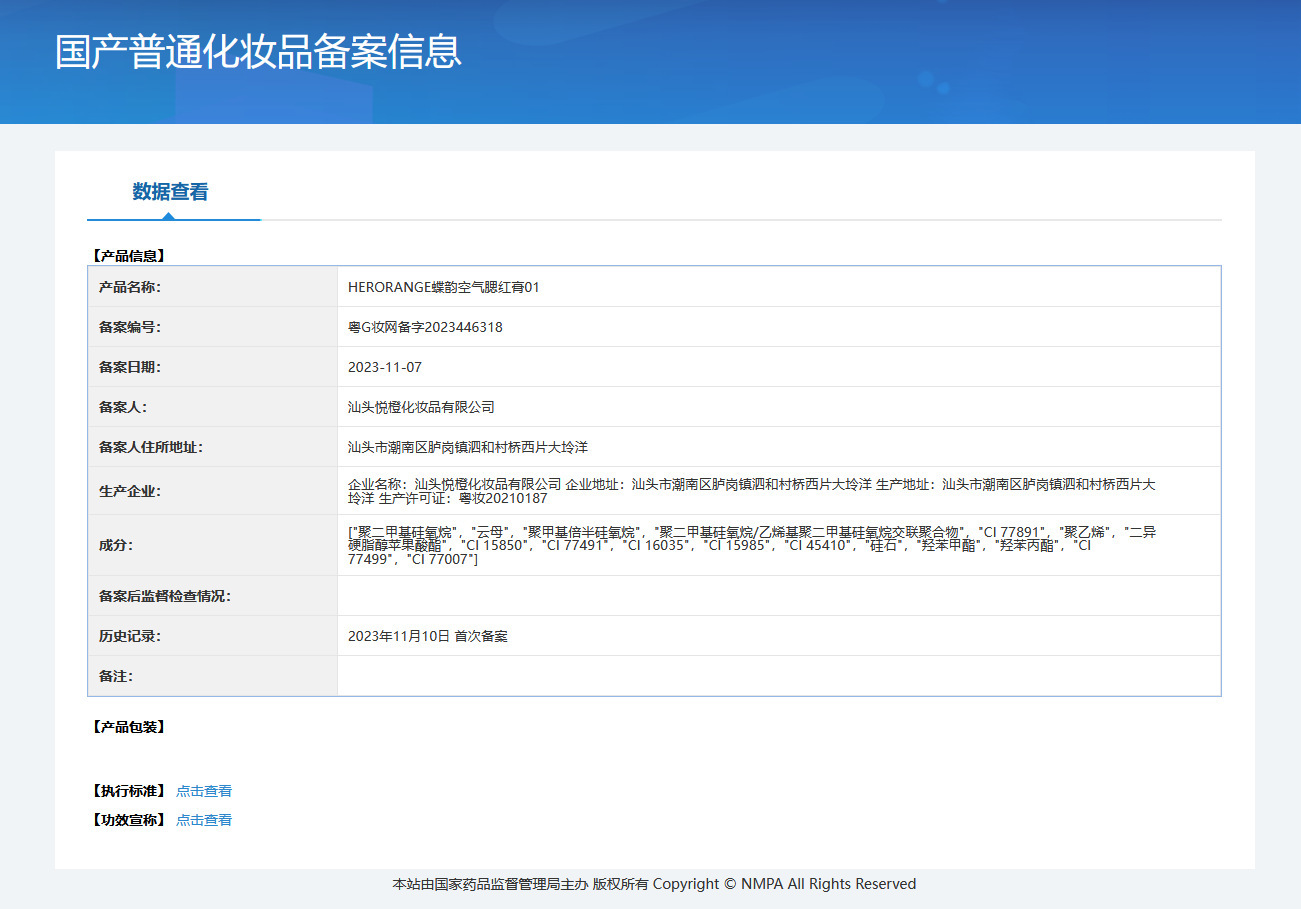Click the company name in the 备案人 row
Image resolution: width=1301 pixels, height=909 pixels.
(x=421, y=407)
